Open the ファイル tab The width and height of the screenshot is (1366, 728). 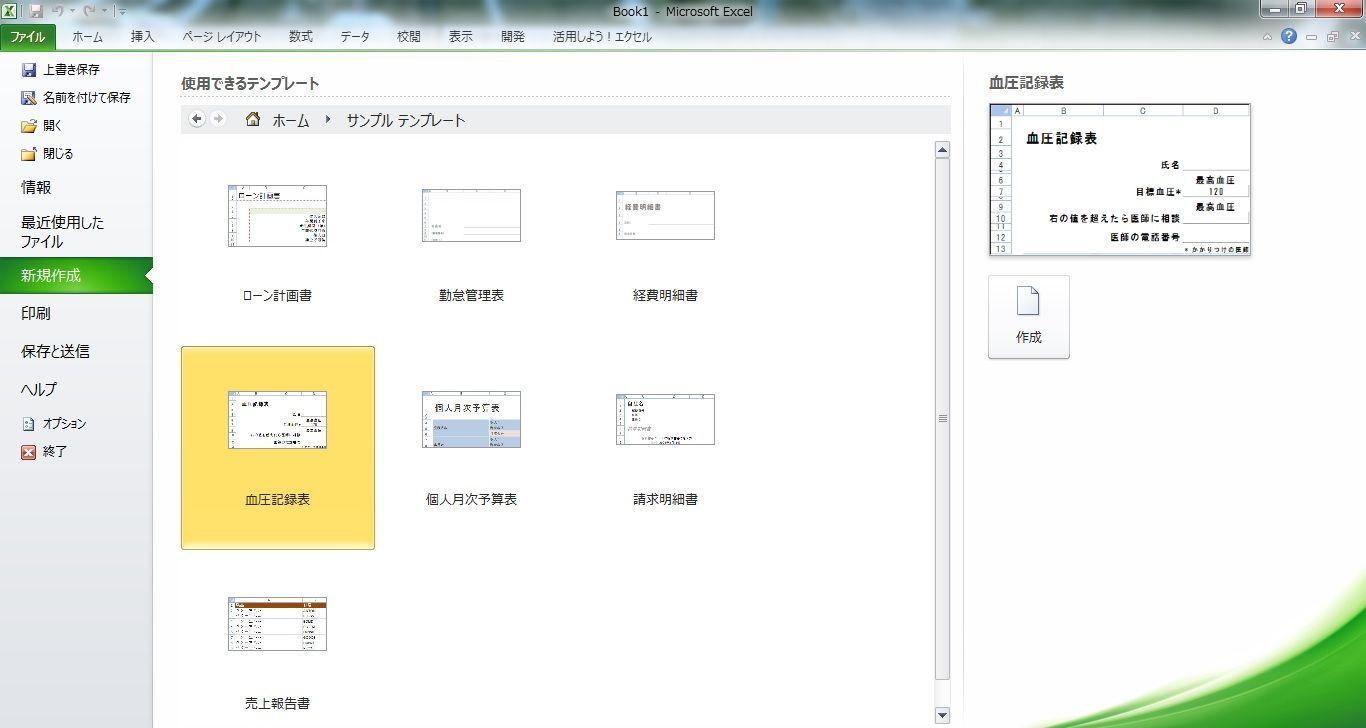(x=28, y=37)
